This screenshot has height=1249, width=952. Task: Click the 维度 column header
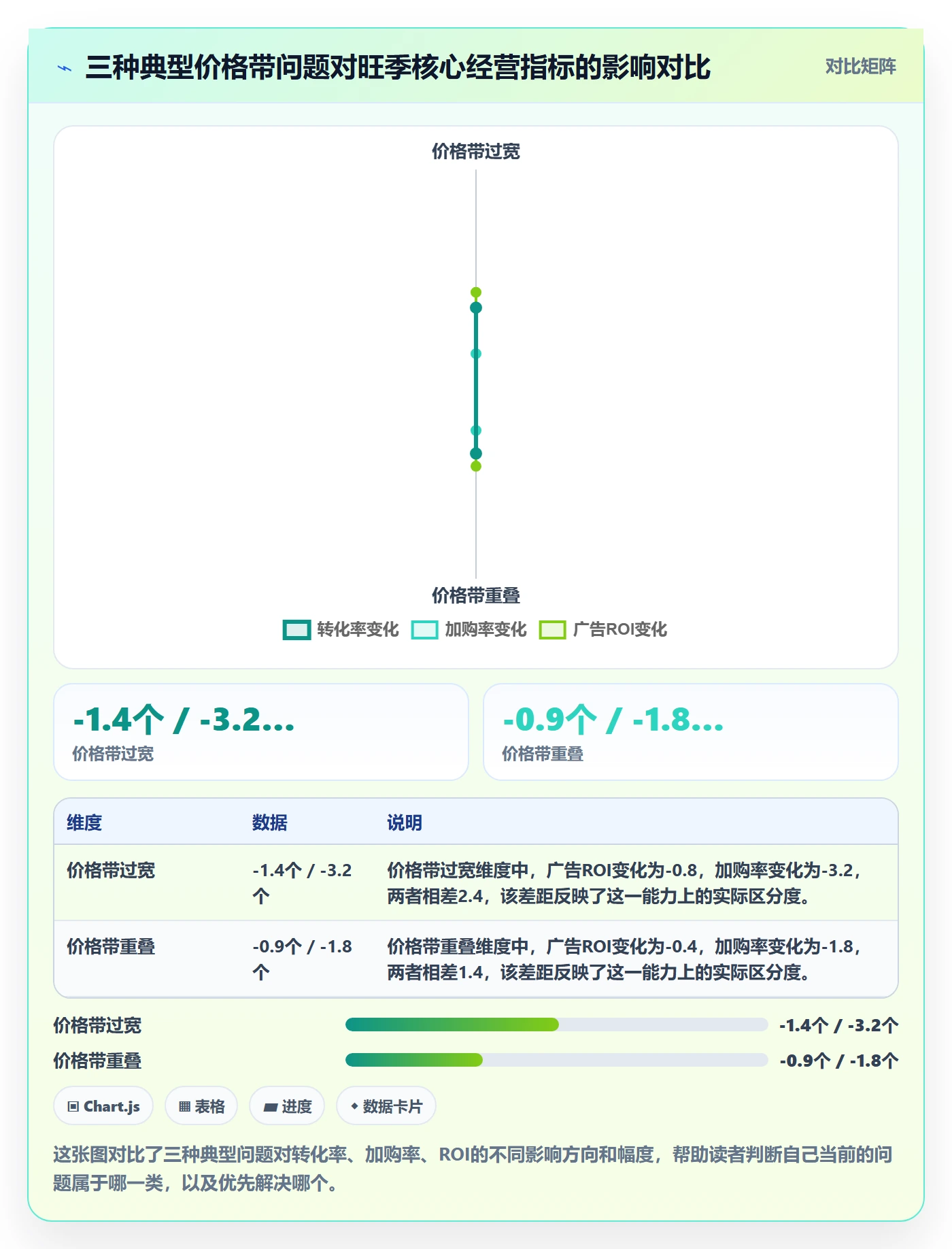pyautogui.click(x=84, y=822)
